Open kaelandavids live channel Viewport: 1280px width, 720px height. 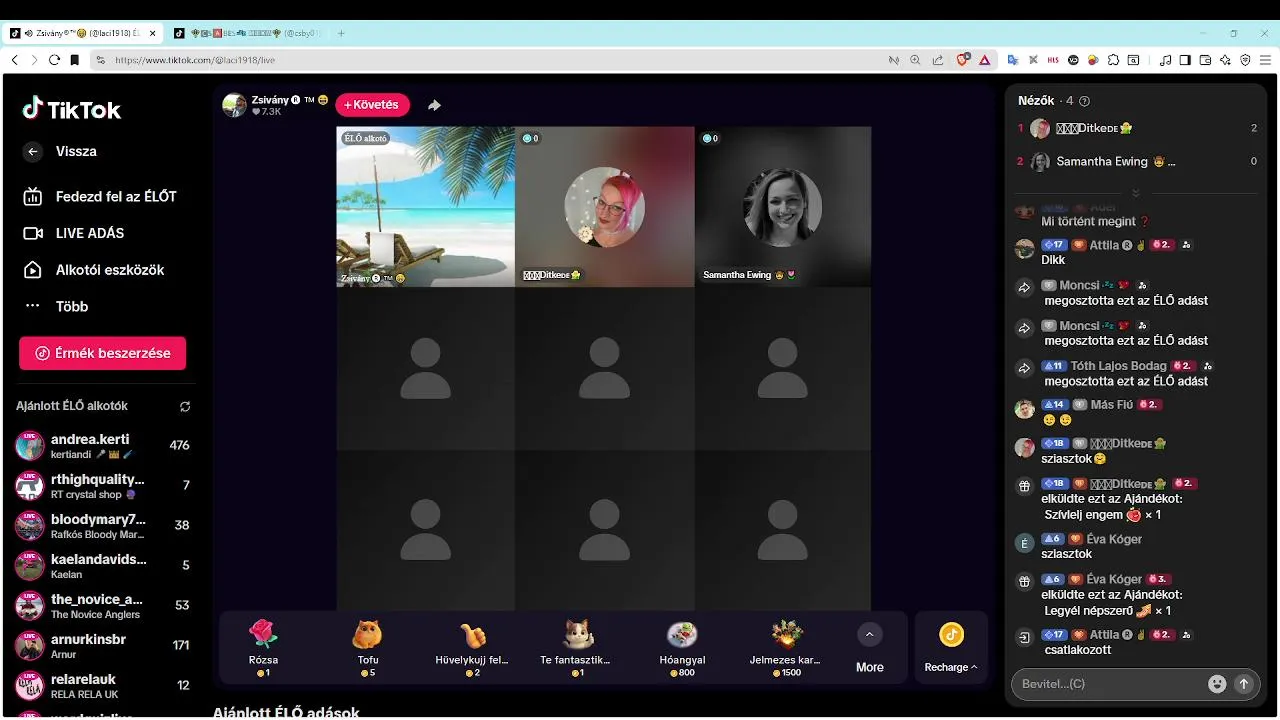[102, 566]
